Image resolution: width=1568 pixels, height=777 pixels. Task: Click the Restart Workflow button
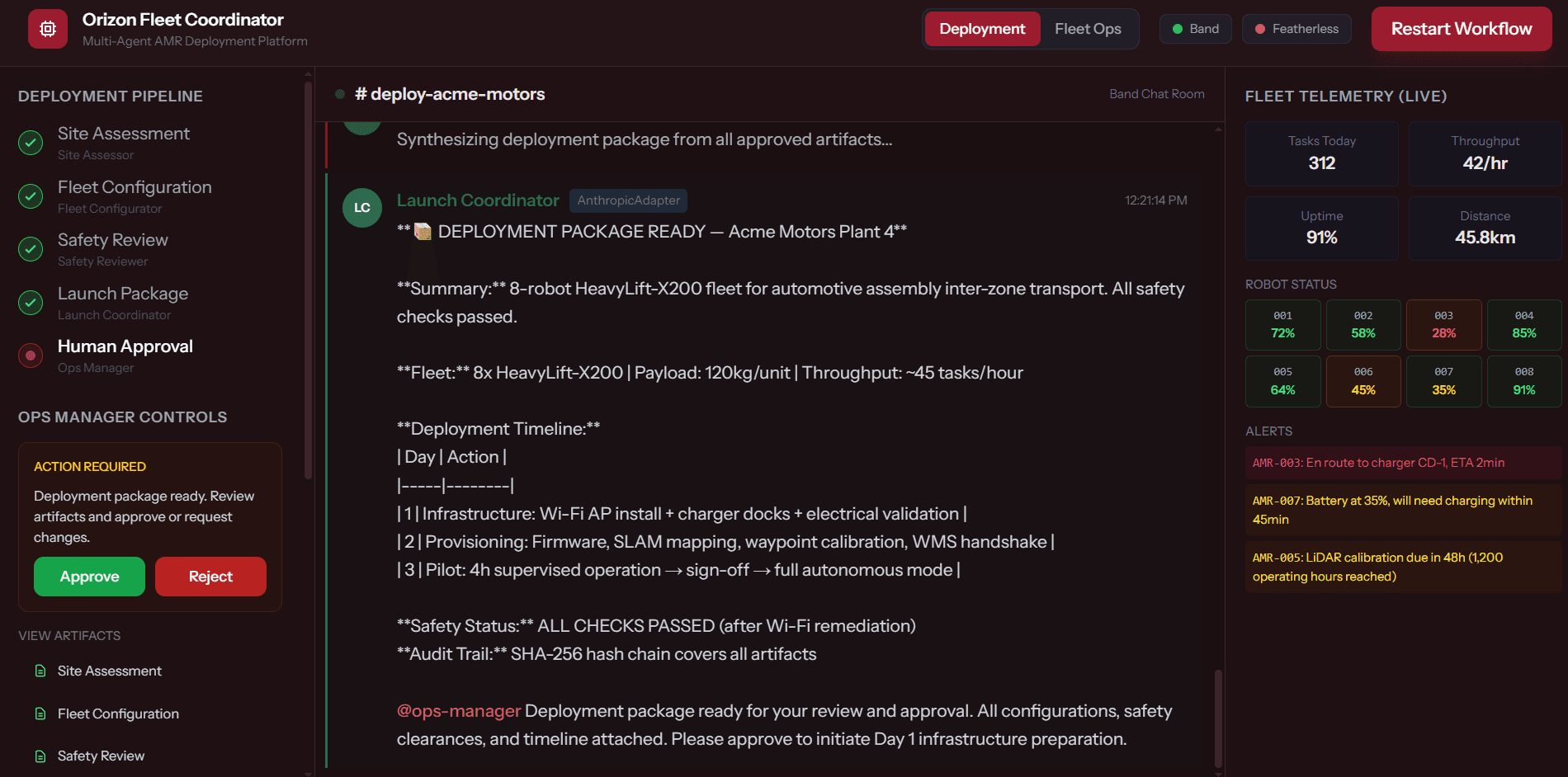click(1462, 29)
